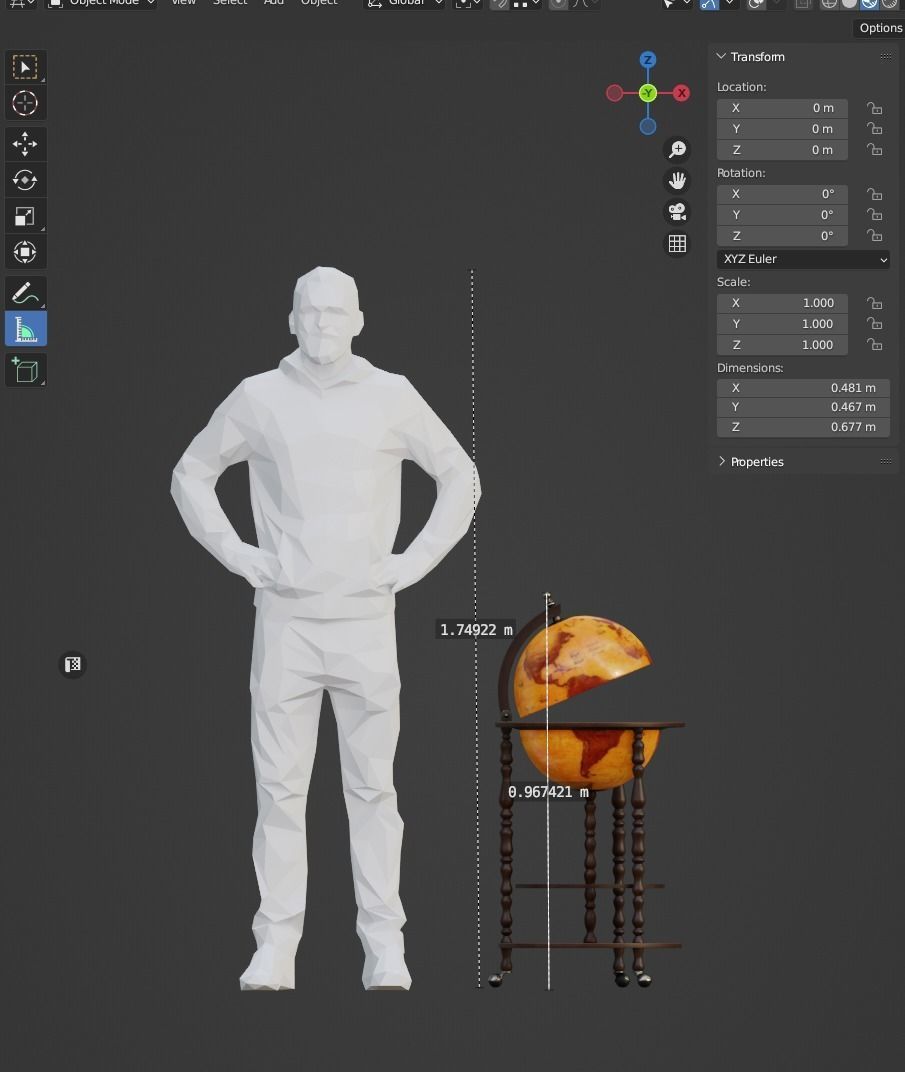Click the small round icon left of viewport
The height and width of the screenshot is (1072, 905).
(x=72, y=665)
